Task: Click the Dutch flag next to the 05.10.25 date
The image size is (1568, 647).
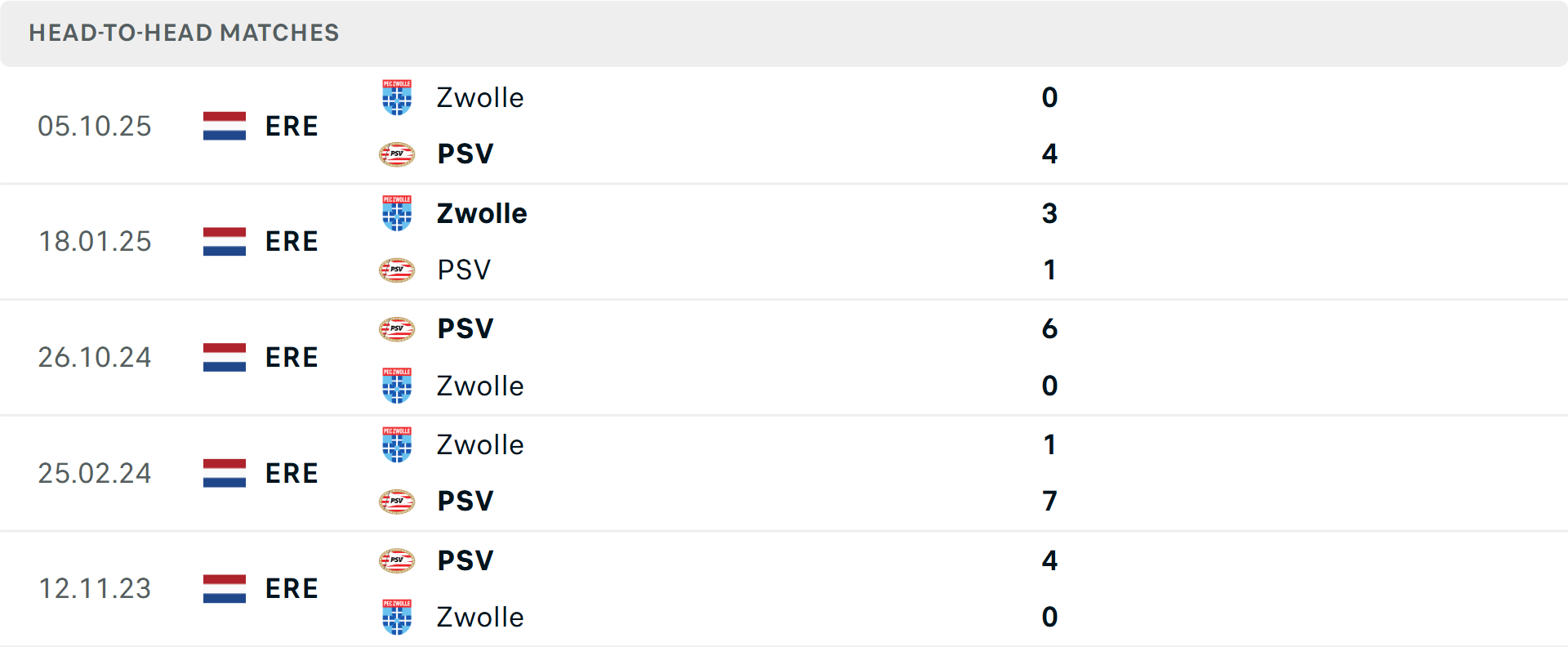Action: click(x=224, y=126)
